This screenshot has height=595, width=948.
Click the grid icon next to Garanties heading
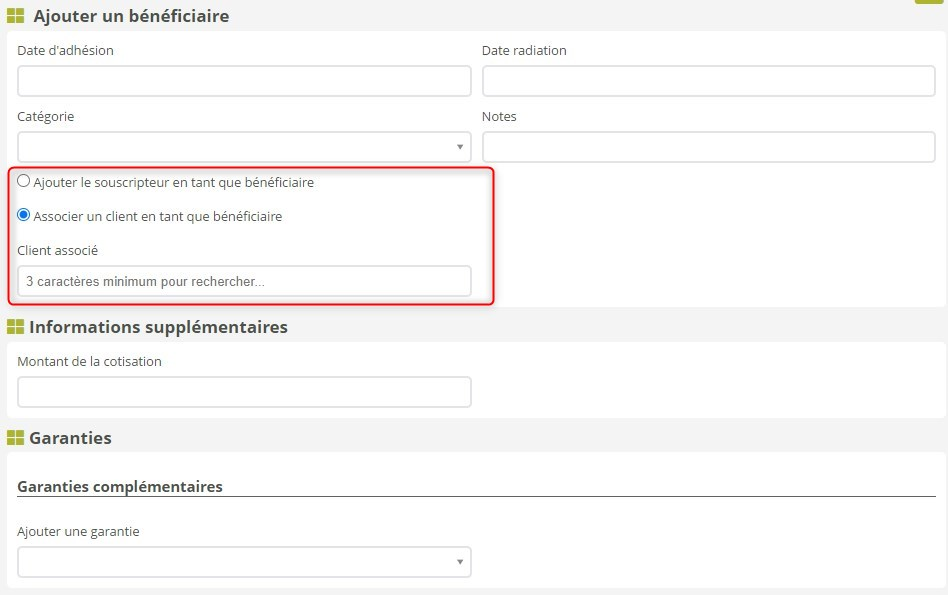pyautogui.click(x=16, y=438)
